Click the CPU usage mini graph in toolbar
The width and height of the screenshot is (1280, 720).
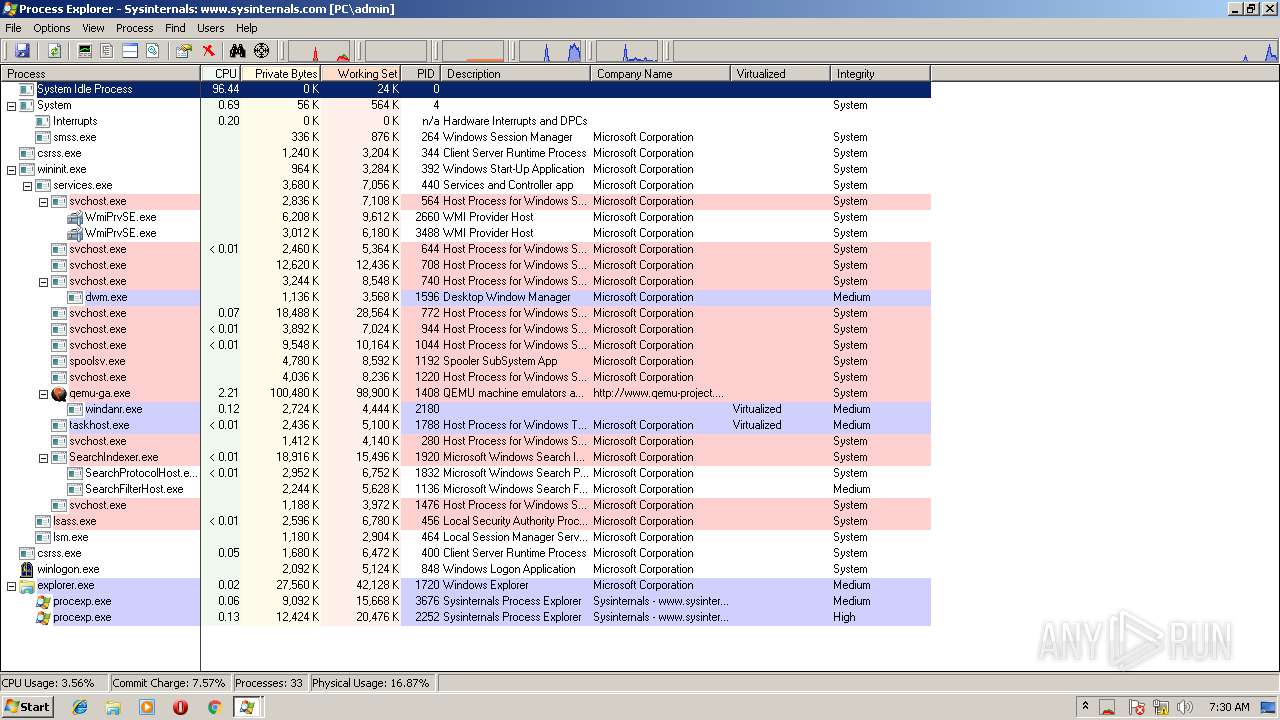pyautogui.click(x=320, y=51)
